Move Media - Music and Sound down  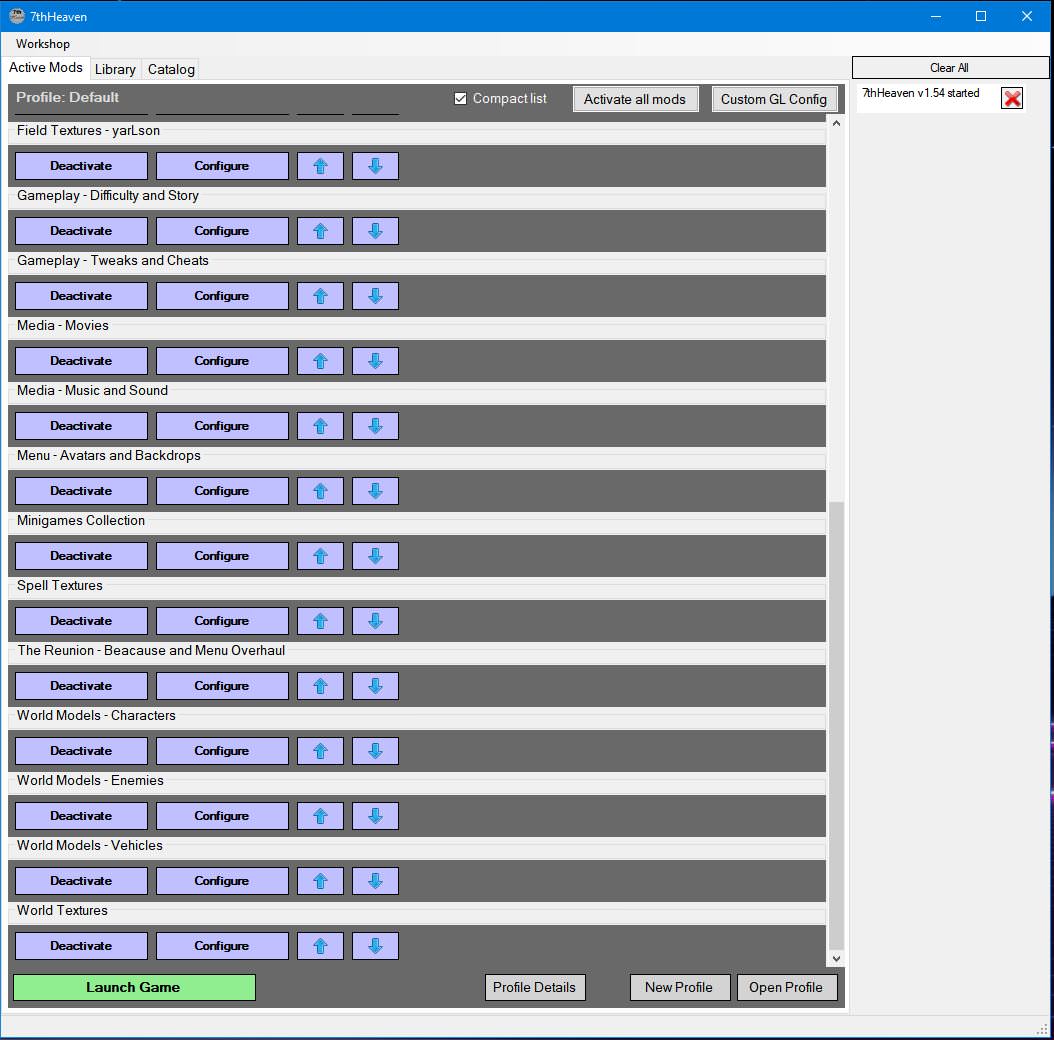point(375,426)
